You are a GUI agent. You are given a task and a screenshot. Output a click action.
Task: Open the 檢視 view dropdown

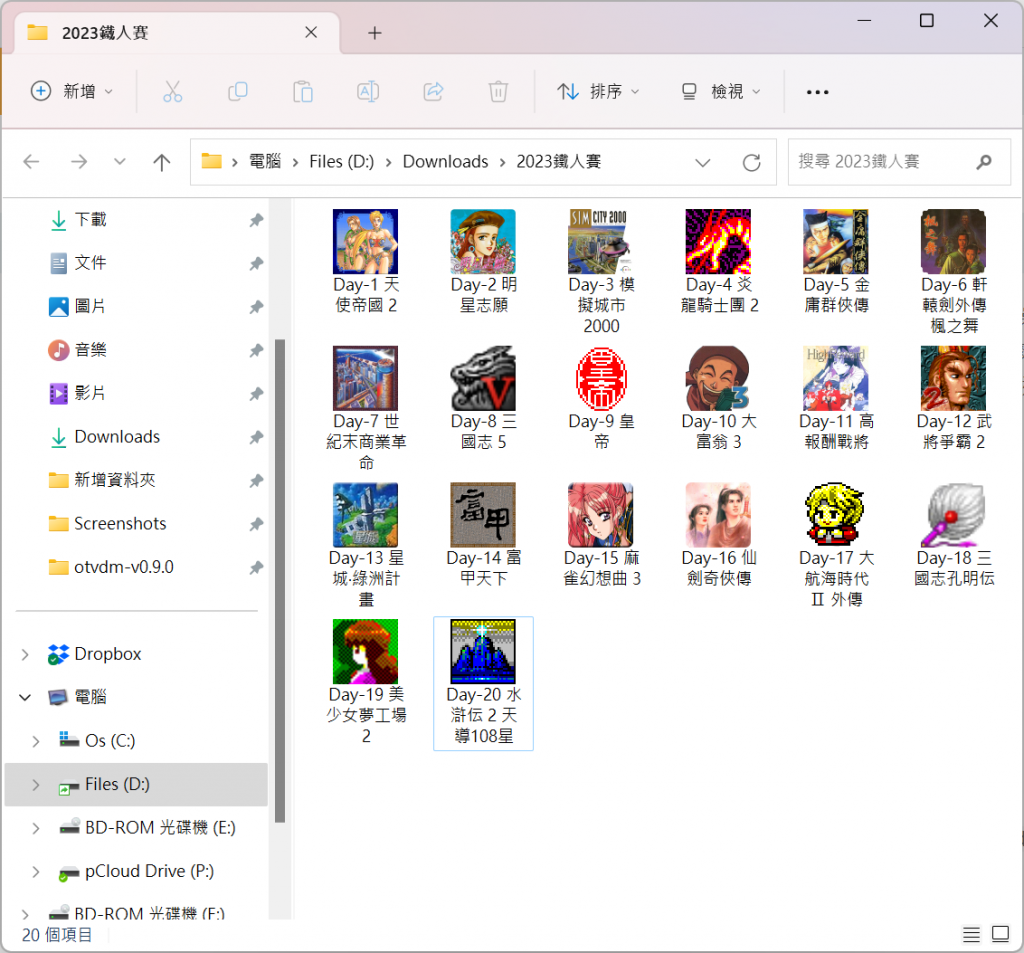(721, 91)
